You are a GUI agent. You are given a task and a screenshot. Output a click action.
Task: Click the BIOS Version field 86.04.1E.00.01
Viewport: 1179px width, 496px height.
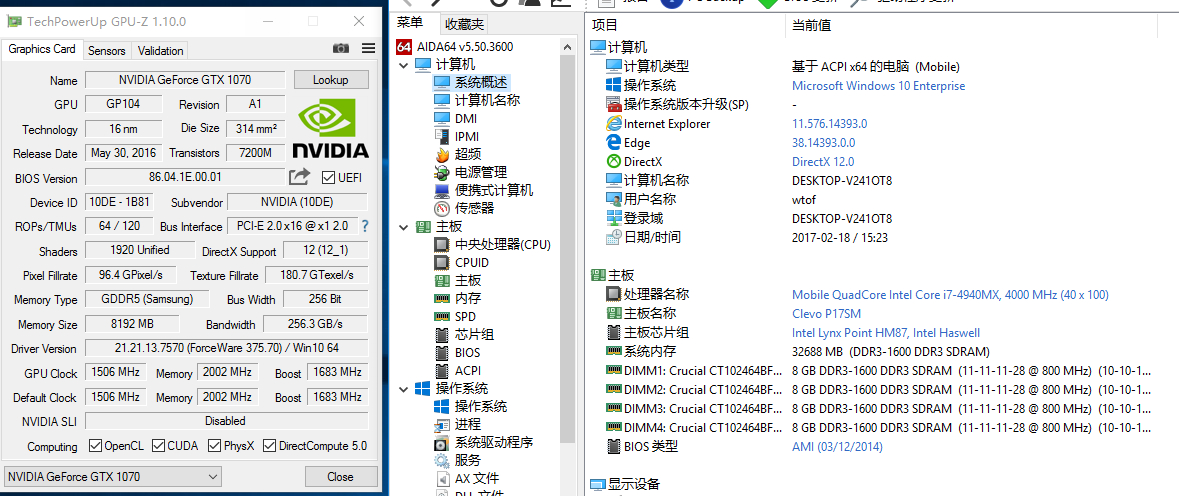tap(185, 177)
